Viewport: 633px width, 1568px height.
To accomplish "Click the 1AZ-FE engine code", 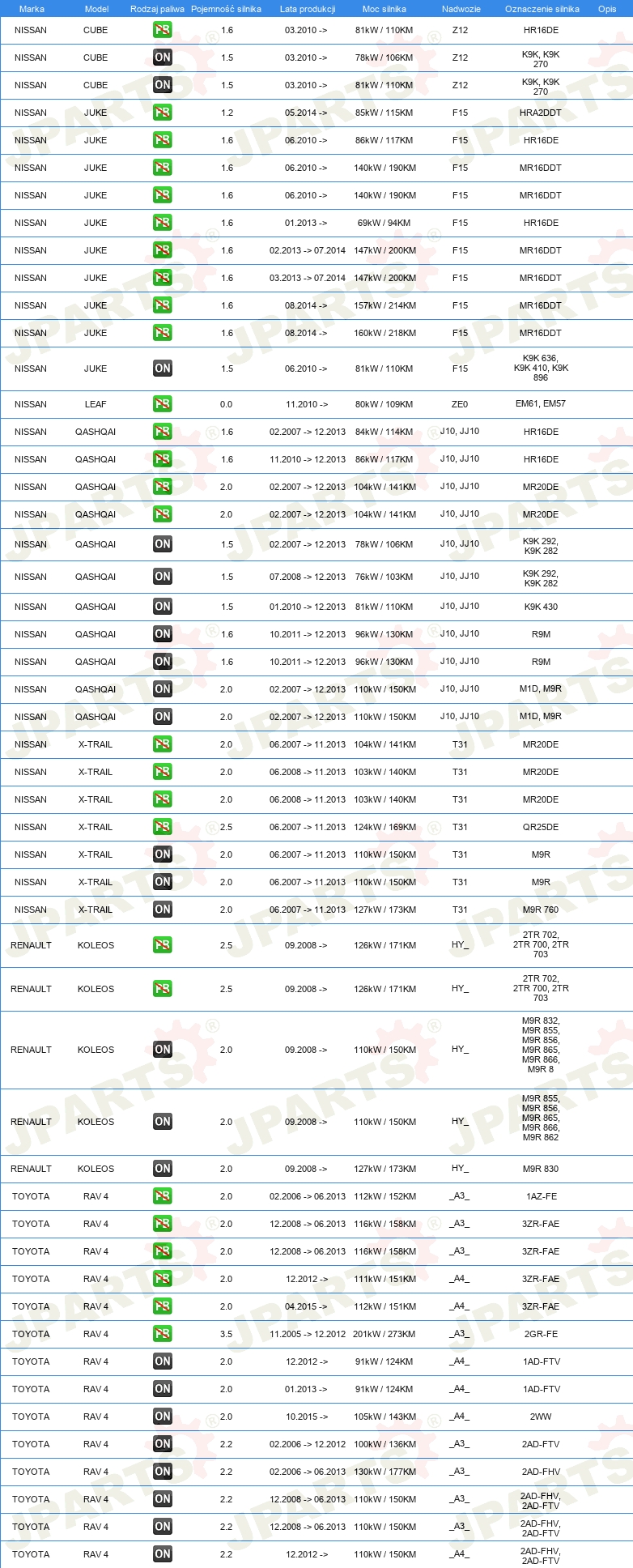I will (541, 1196).
